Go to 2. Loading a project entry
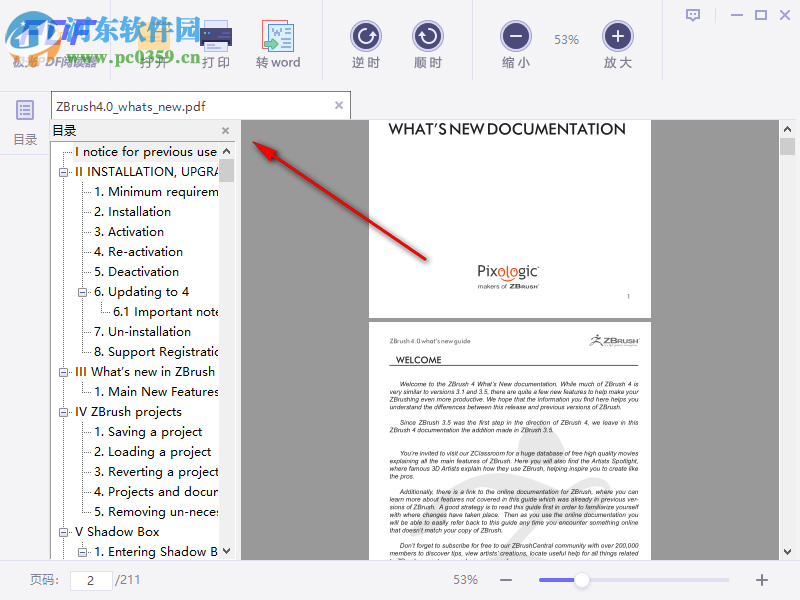This screenshot has height=600, width=800. 153,452
